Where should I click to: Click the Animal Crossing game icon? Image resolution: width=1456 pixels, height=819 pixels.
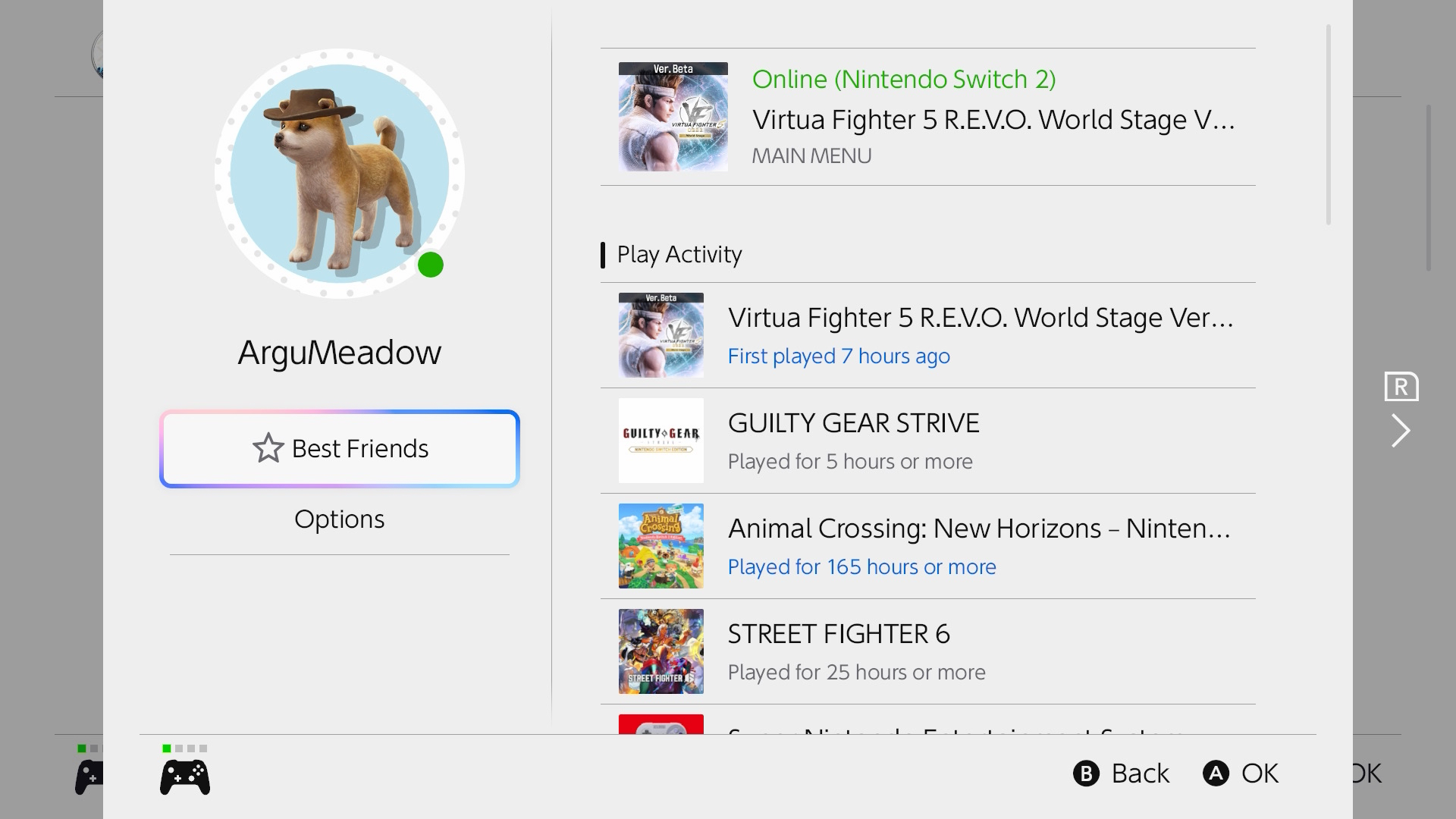661,546
